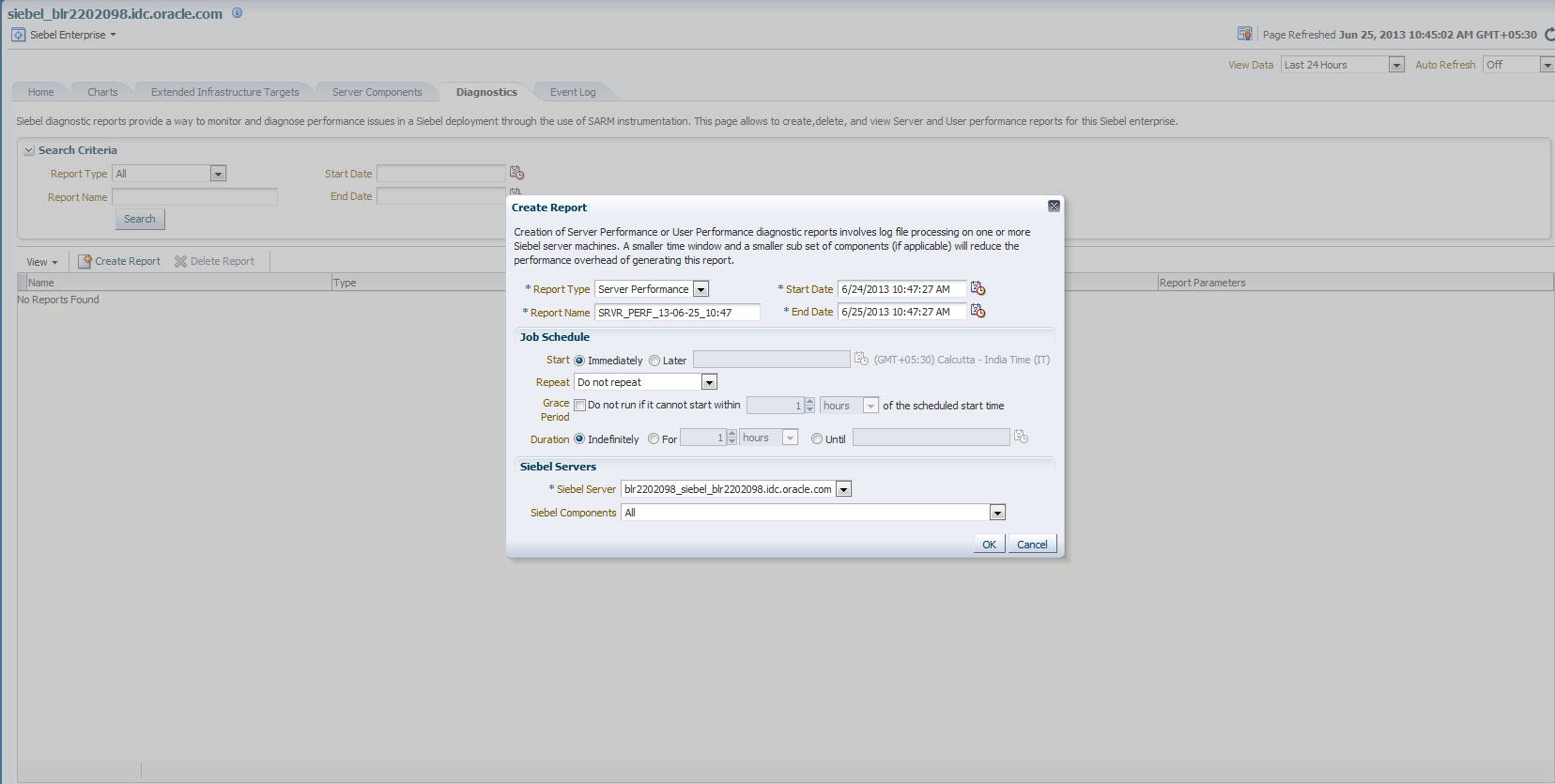The height and width of the screenshot is (784, 1555).
Task: Open dialog Report Type Server Performance dropdown
Action: (701, 289)
